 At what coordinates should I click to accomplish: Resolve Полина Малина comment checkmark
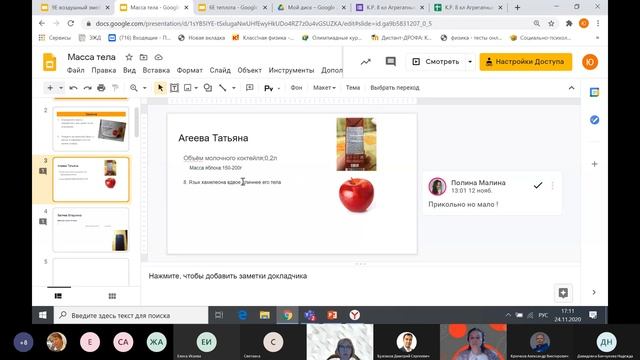click(538, 186)
